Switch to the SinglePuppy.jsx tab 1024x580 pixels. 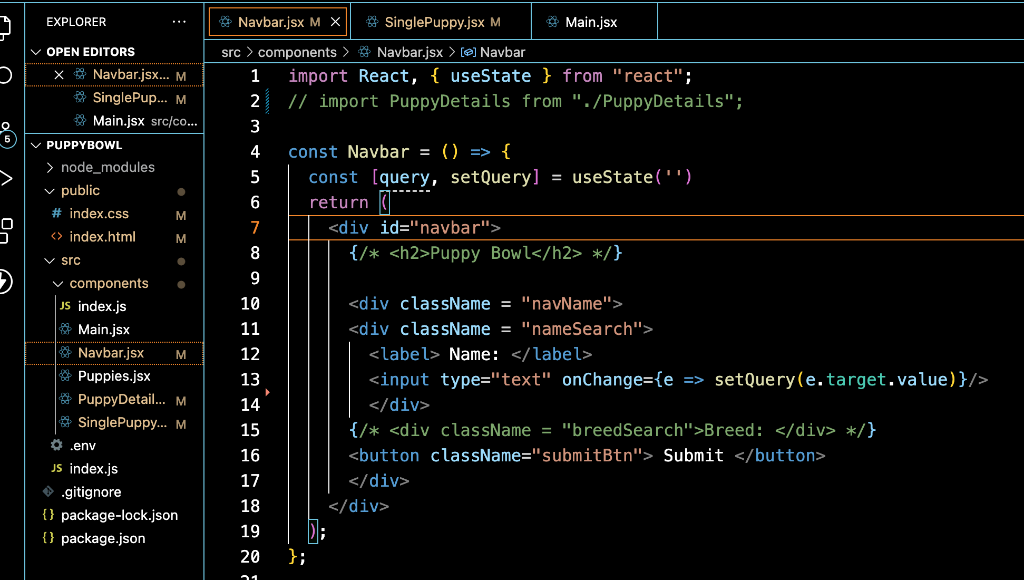coord(434,22)
